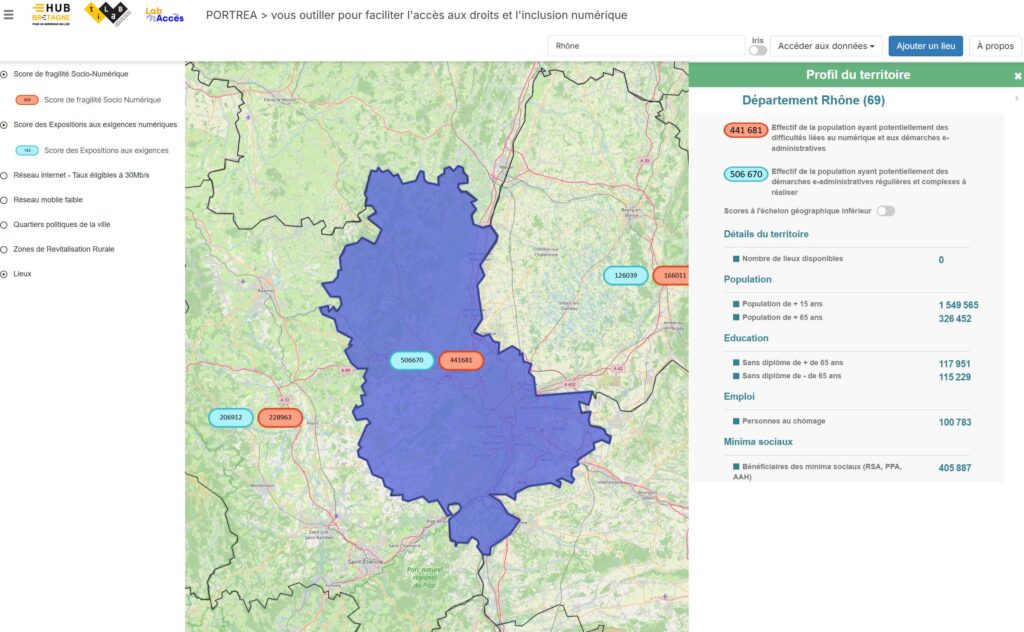Click Bénéficiaires des minima sociaux row

852,471
